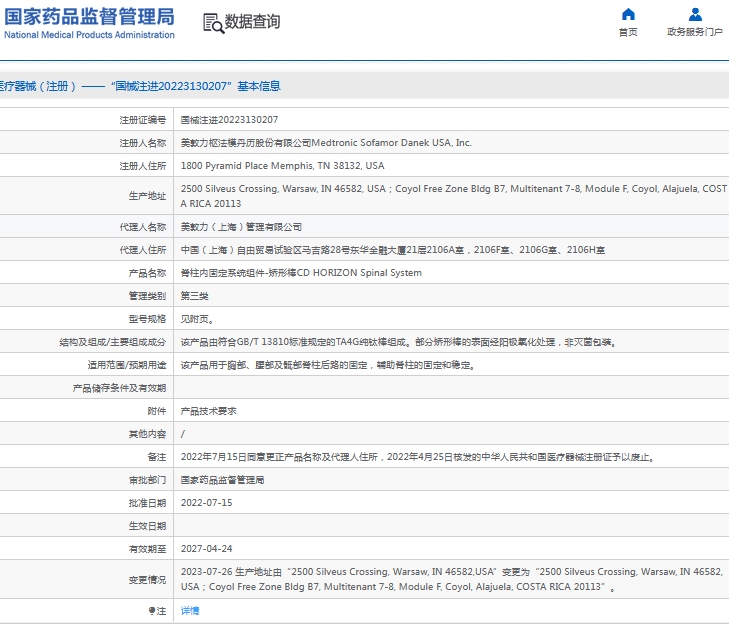Click the page title 基本信息 heading
Viewport: 729px width, 628px height.
point(259,86)
